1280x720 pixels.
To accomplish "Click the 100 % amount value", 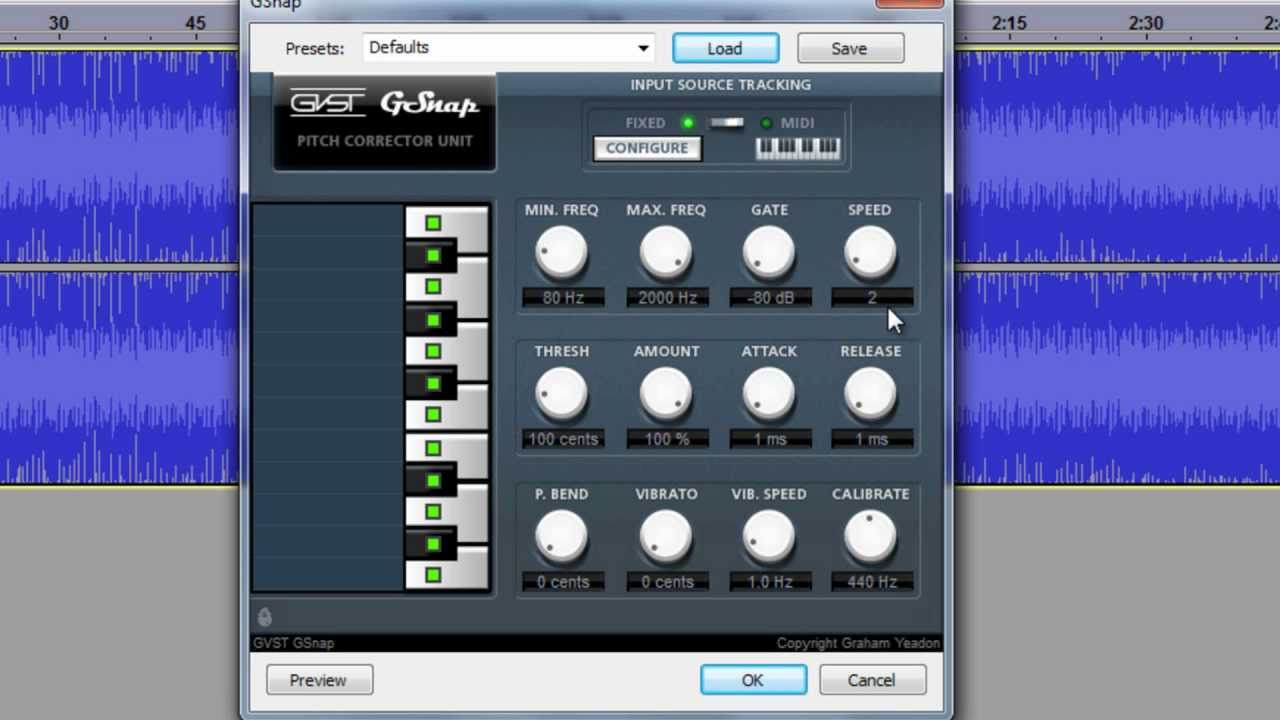I will click(667, 439).
